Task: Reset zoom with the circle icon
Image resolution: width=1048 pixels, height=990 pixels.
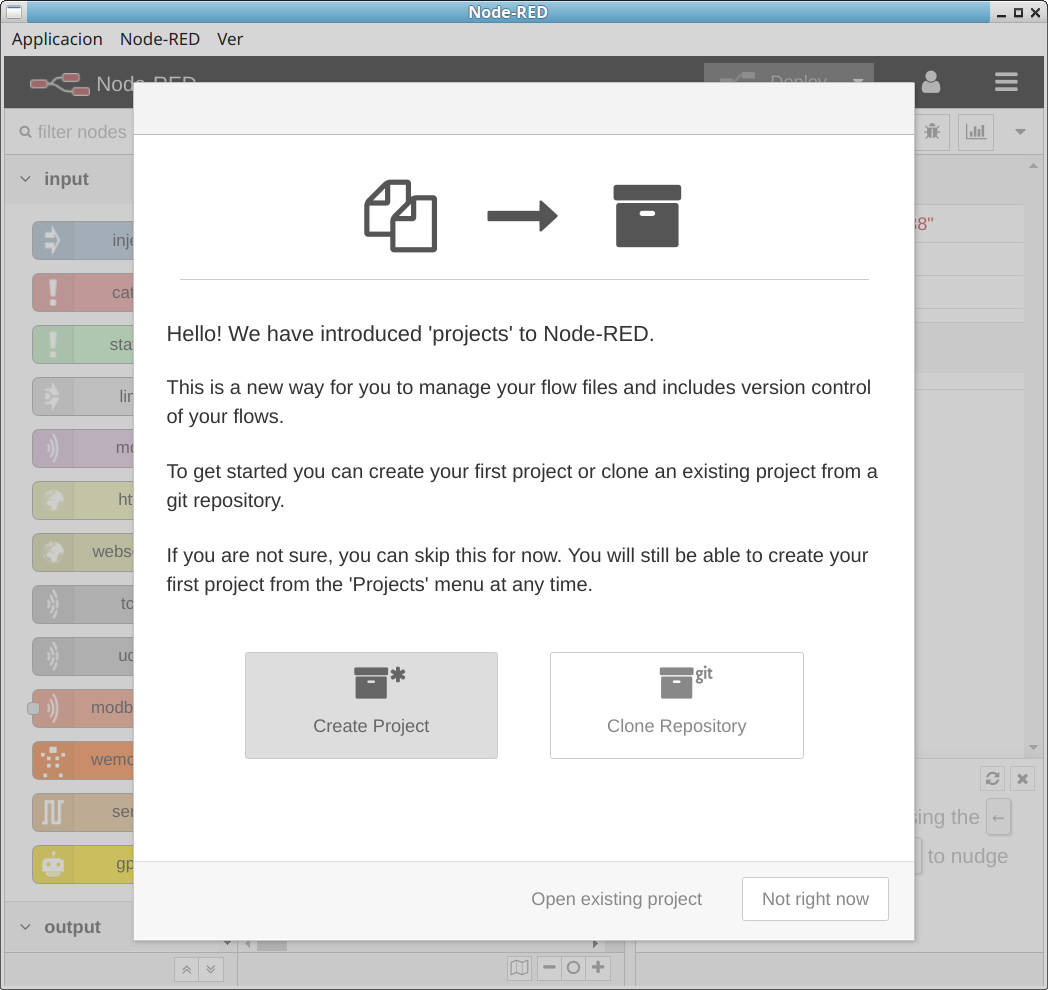Action: click(573, 967)
